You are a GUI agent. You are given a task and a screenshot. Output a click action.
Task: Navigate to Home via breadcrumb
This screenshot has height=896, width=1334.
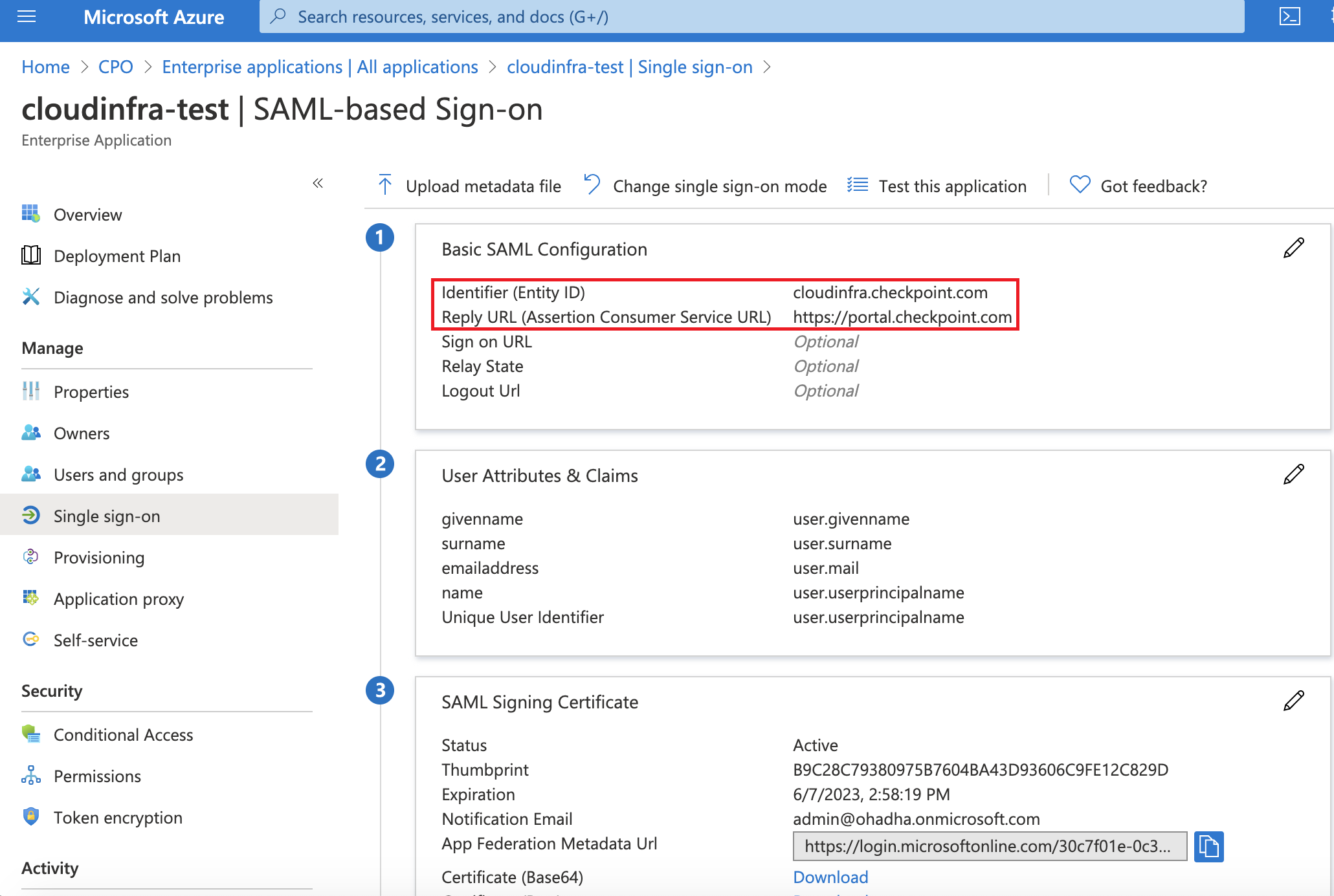point(45,67)
